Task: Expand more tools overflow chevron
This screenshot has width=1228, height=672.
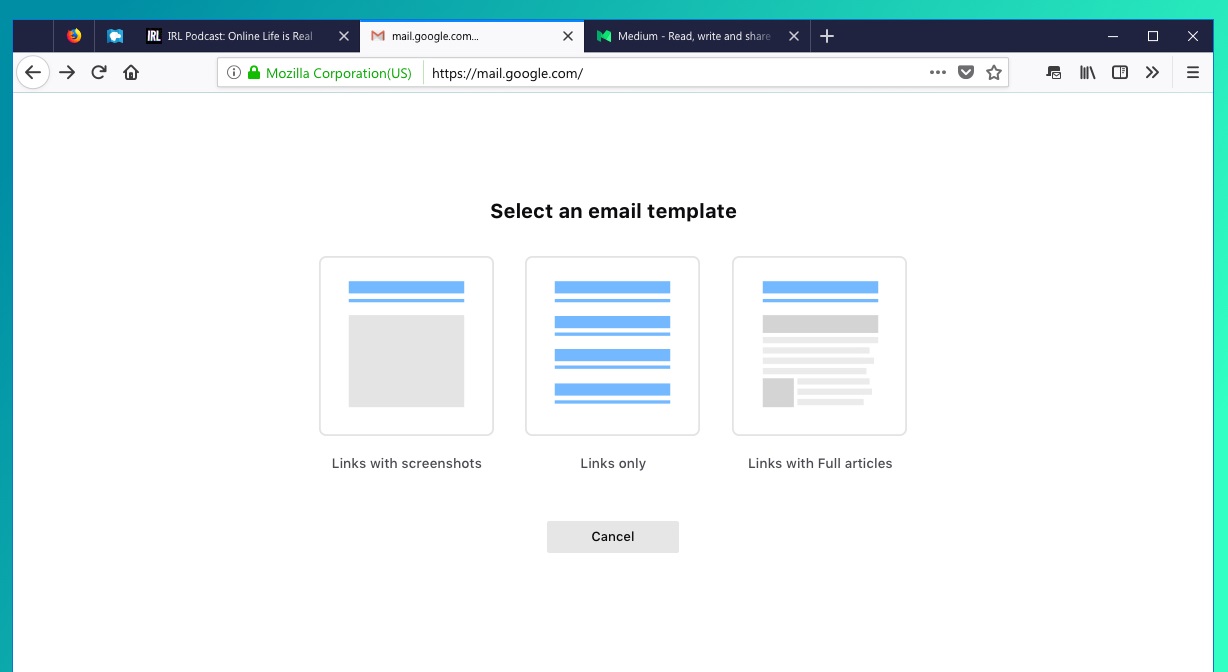Action: (x=1152, y=73)
